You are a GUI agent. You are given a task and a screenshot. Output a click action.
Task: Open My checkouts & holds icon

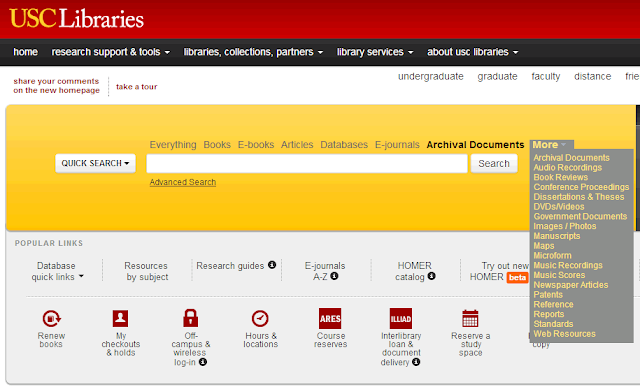[120, 318]
